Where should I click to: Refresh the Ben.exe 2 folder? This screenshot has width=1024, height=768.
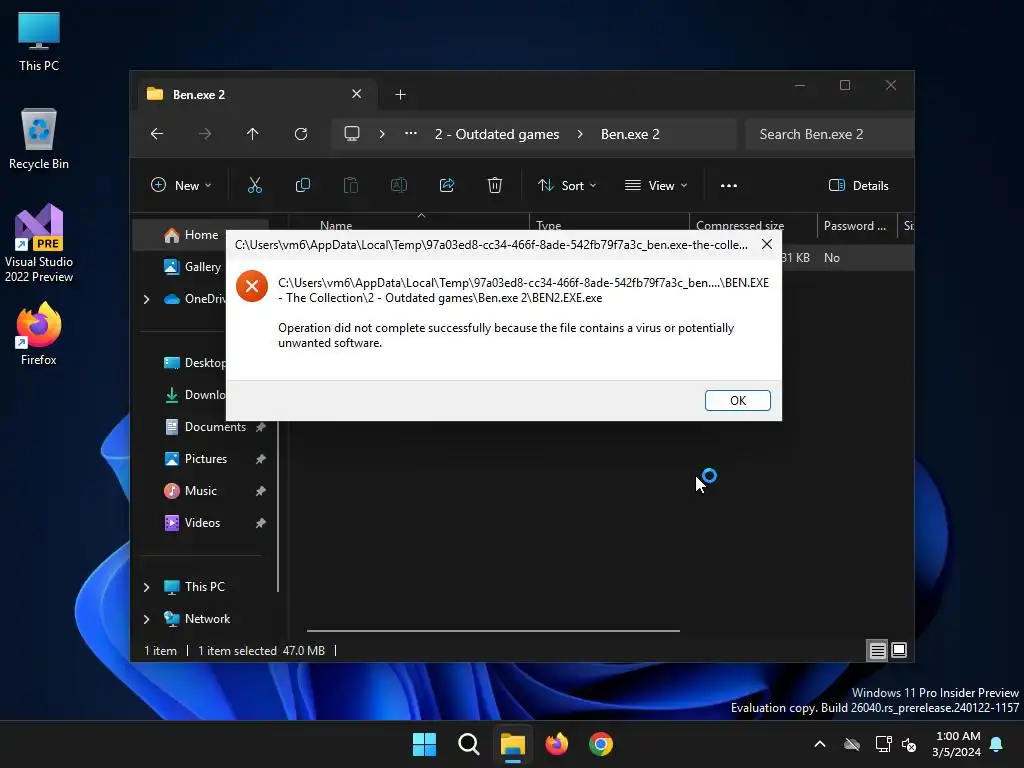click(x=300, y=134)
